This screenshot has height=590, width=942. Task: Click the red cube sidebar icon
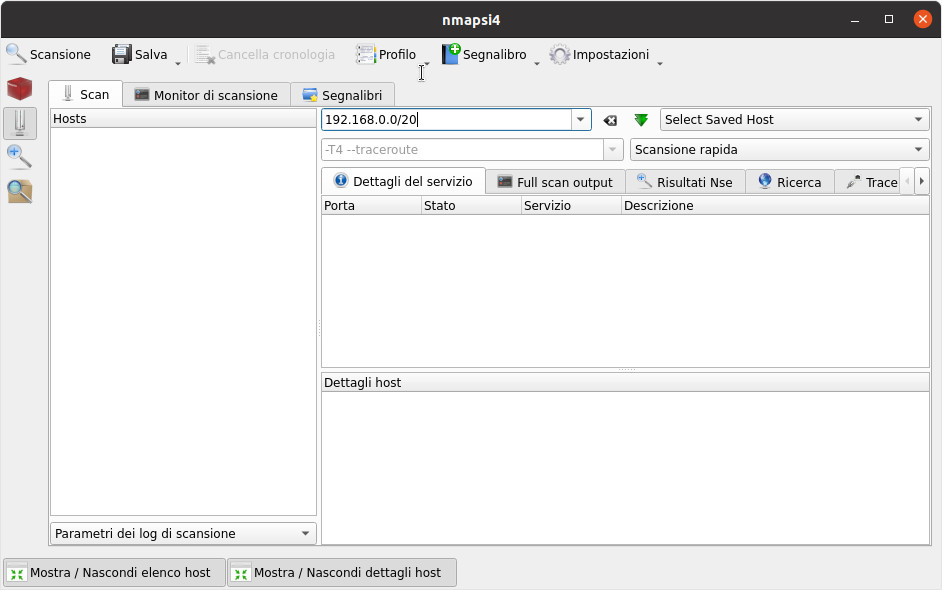tap(19, 89)
